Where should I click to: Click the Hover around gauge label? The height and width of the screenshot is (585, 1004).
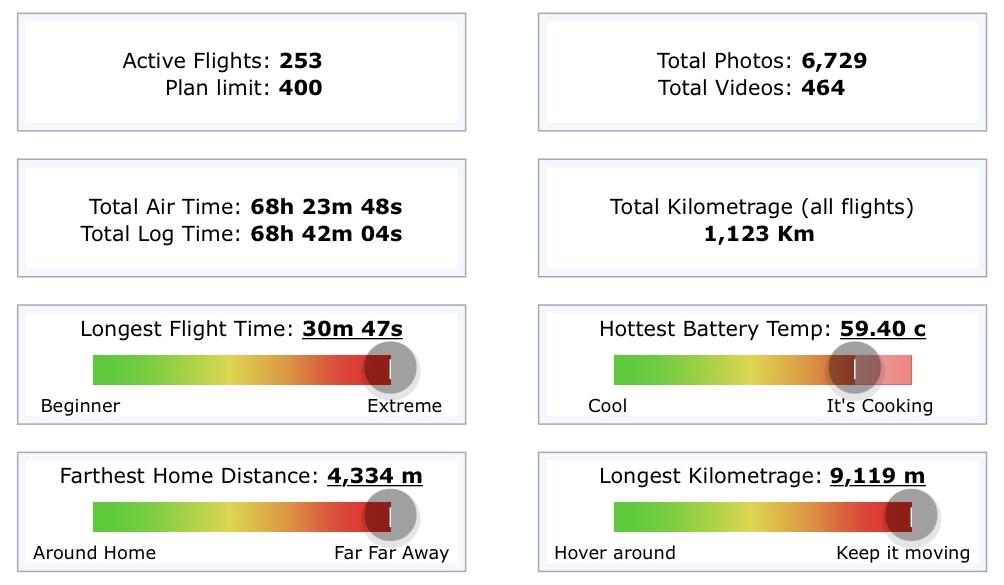[x=615, y=553]
